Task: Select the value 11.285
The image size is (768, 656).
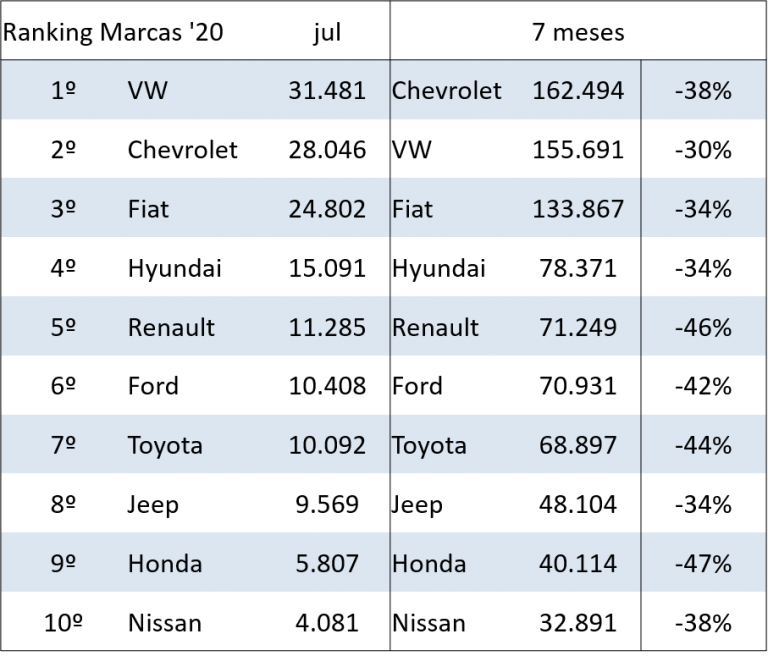Action: (327, 327)
